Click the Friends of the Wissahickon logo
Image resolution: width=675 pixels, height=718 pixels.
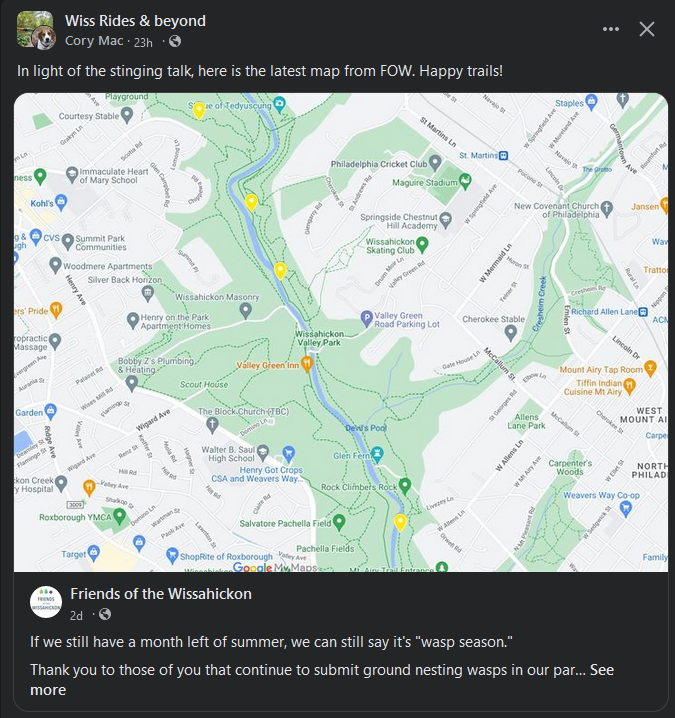(x=46, y=603)
